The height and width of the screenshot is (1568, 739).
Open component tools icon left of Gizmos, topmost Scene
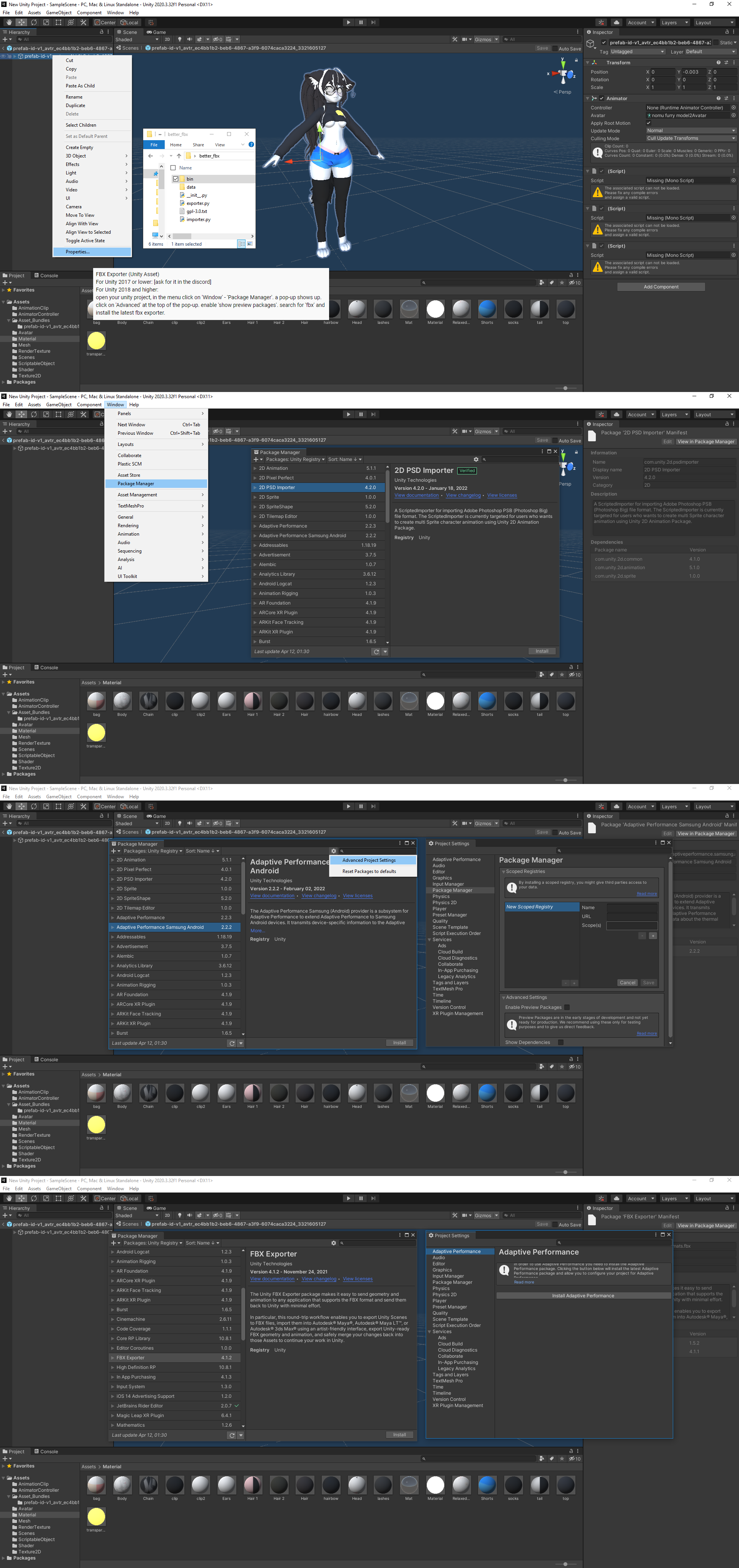pyautogui.click(x=454, y=40)
